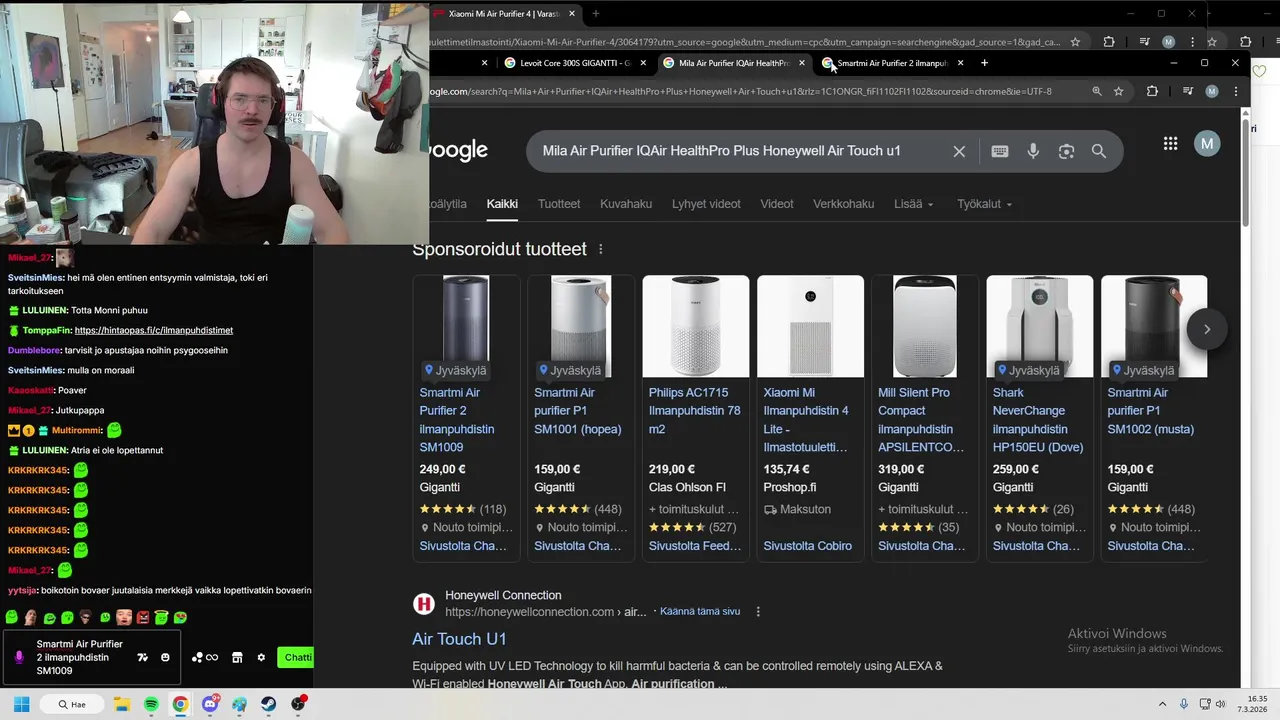
Task: Open File Explorer from the taskbar
Action: pos(121,704)
